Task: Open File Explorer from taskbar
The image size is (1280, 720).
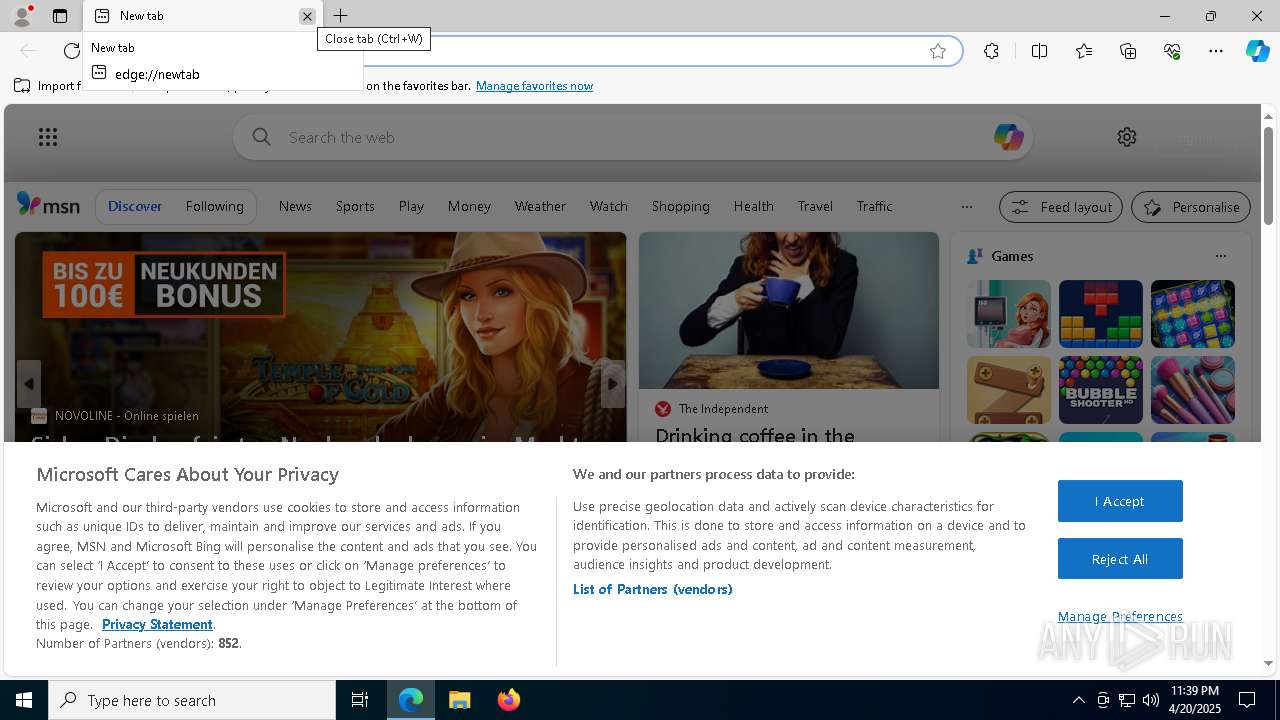Action: click(x=459, y=700)
